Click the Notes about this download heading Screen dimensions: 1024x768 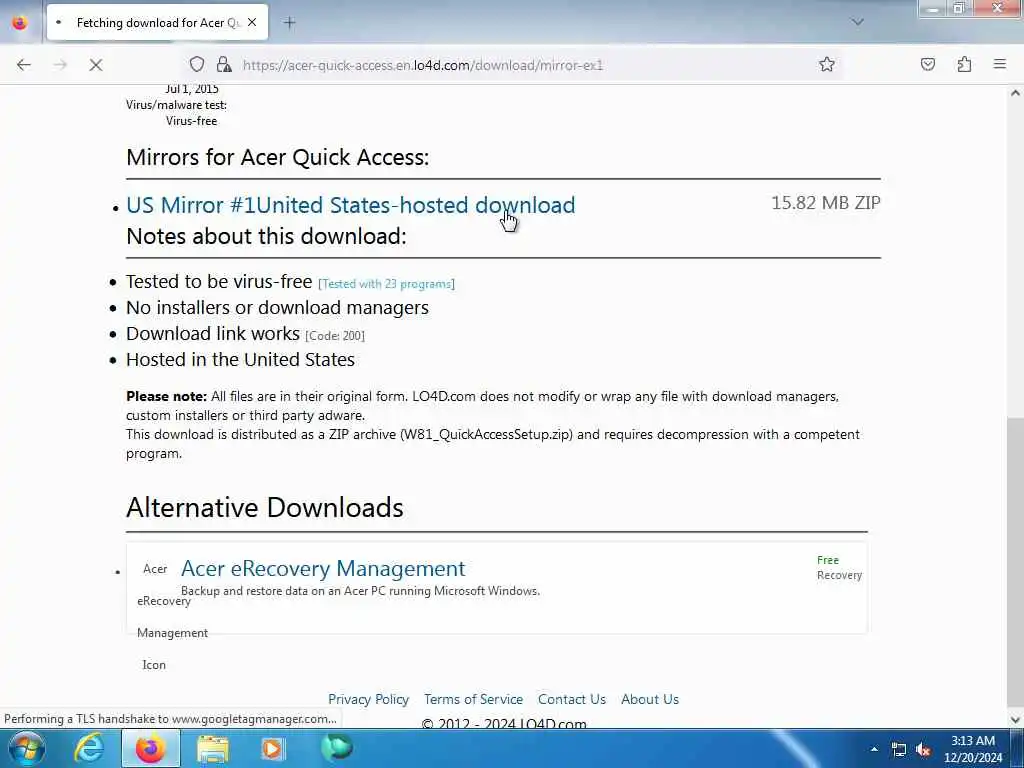point(266,236)
